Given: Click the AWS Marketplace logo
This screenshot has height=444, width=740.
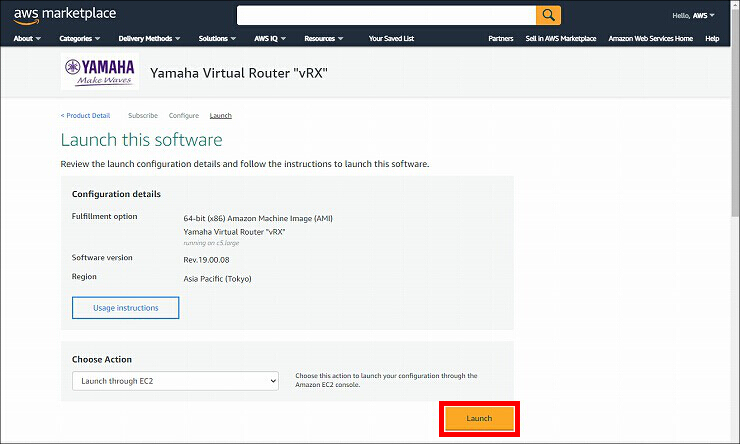Looking at the screenshot, I should click(65, 15).
